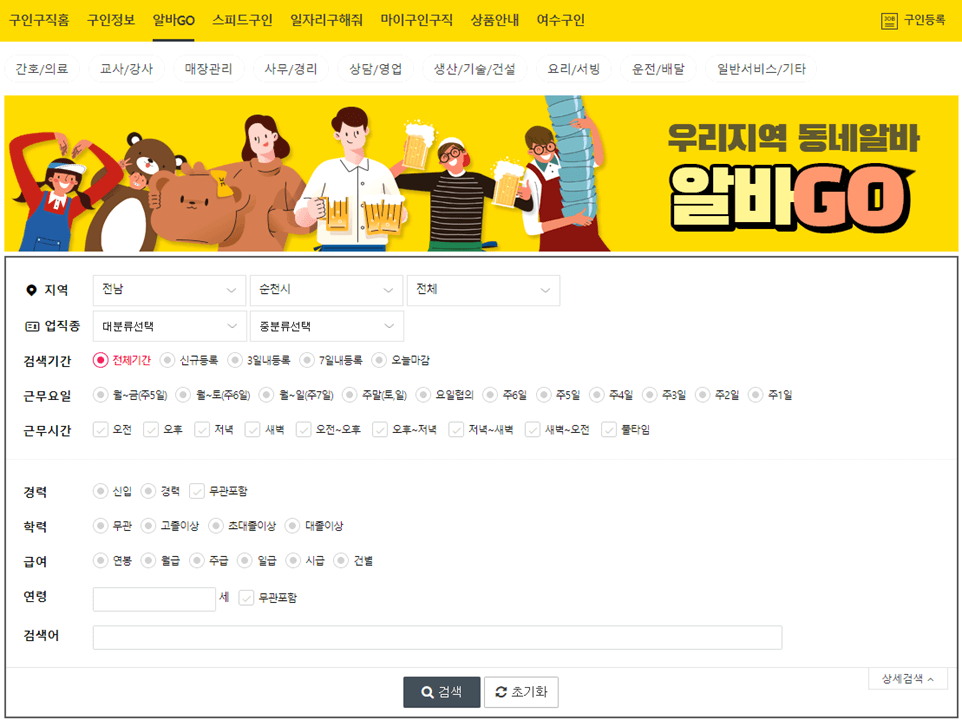Click the 구인등록 job registration icon
Image resolution: width=962 pixels, height=720 pixels.
coord(888,20)
